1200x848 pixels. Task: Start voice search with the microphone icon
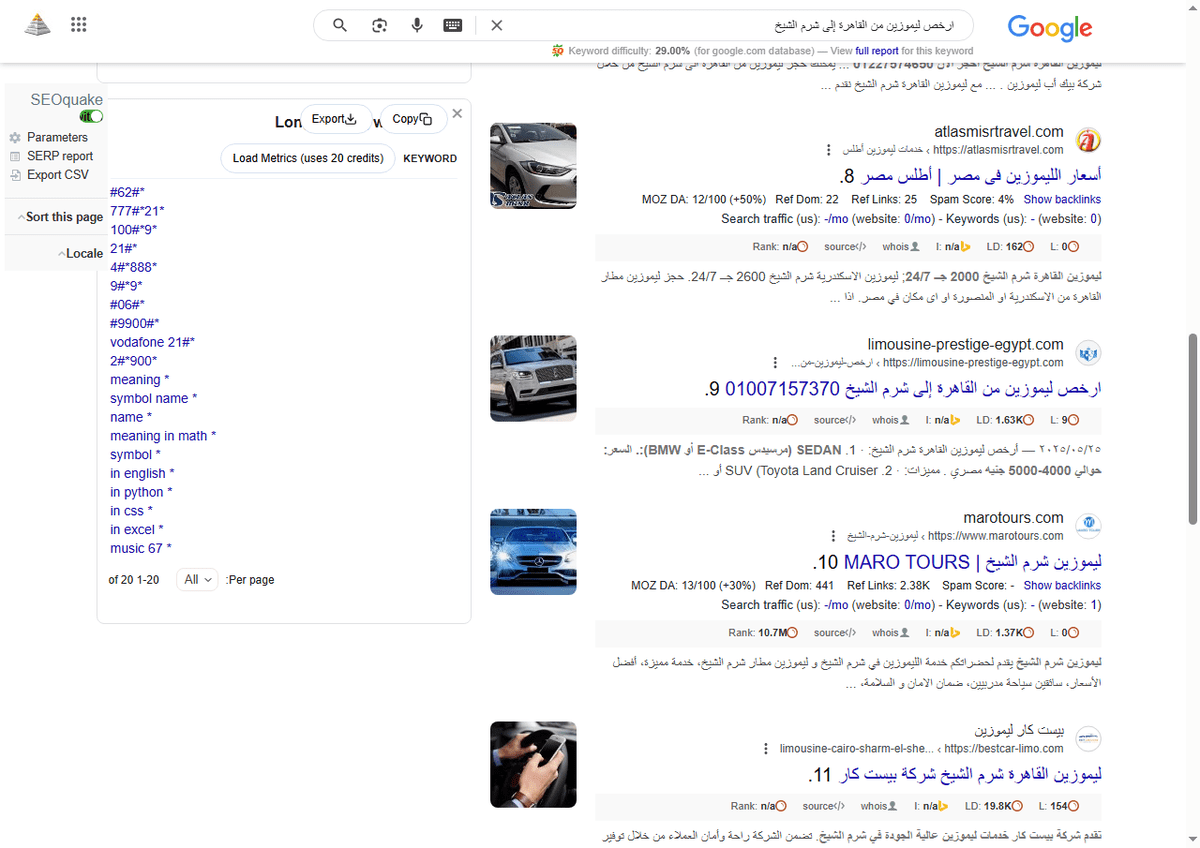click(x=416, y=25)
